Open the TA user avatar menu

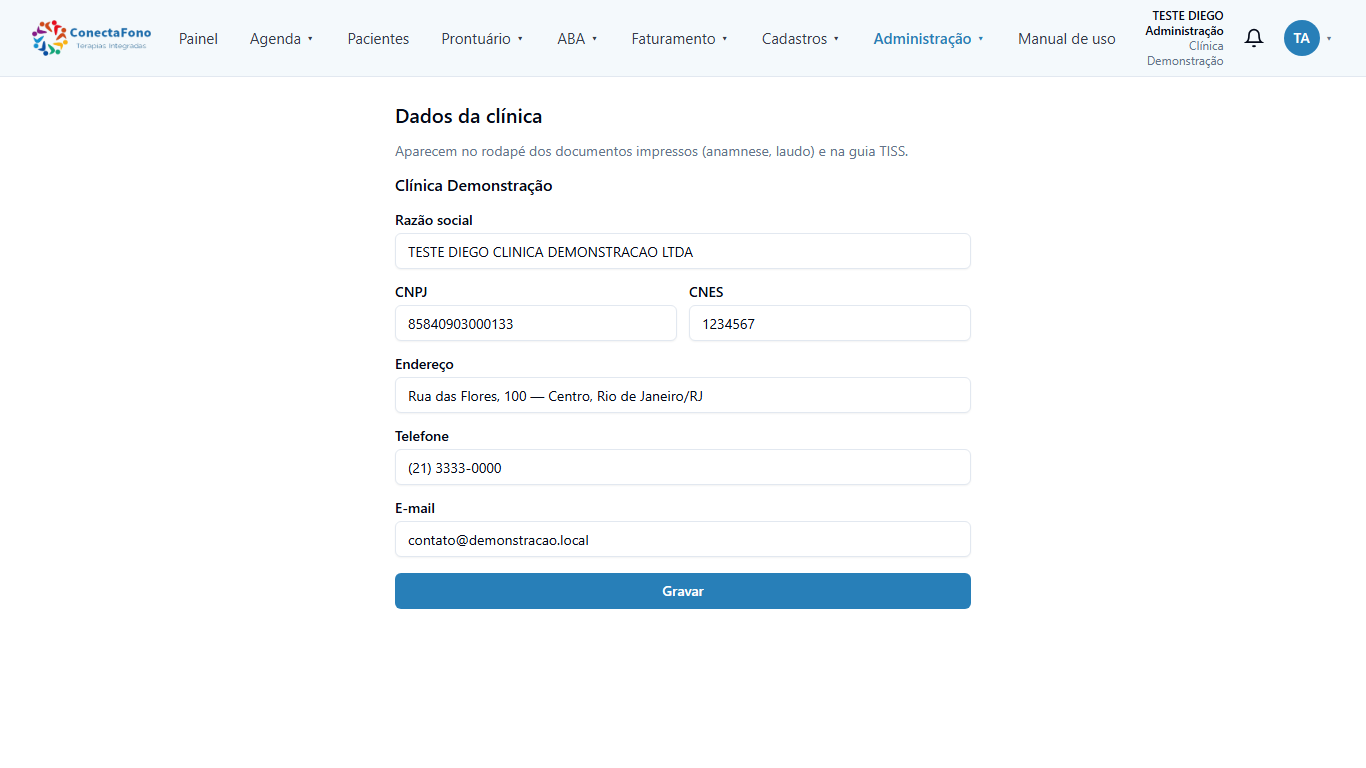pyautogui.click(x=1301, y=38)
